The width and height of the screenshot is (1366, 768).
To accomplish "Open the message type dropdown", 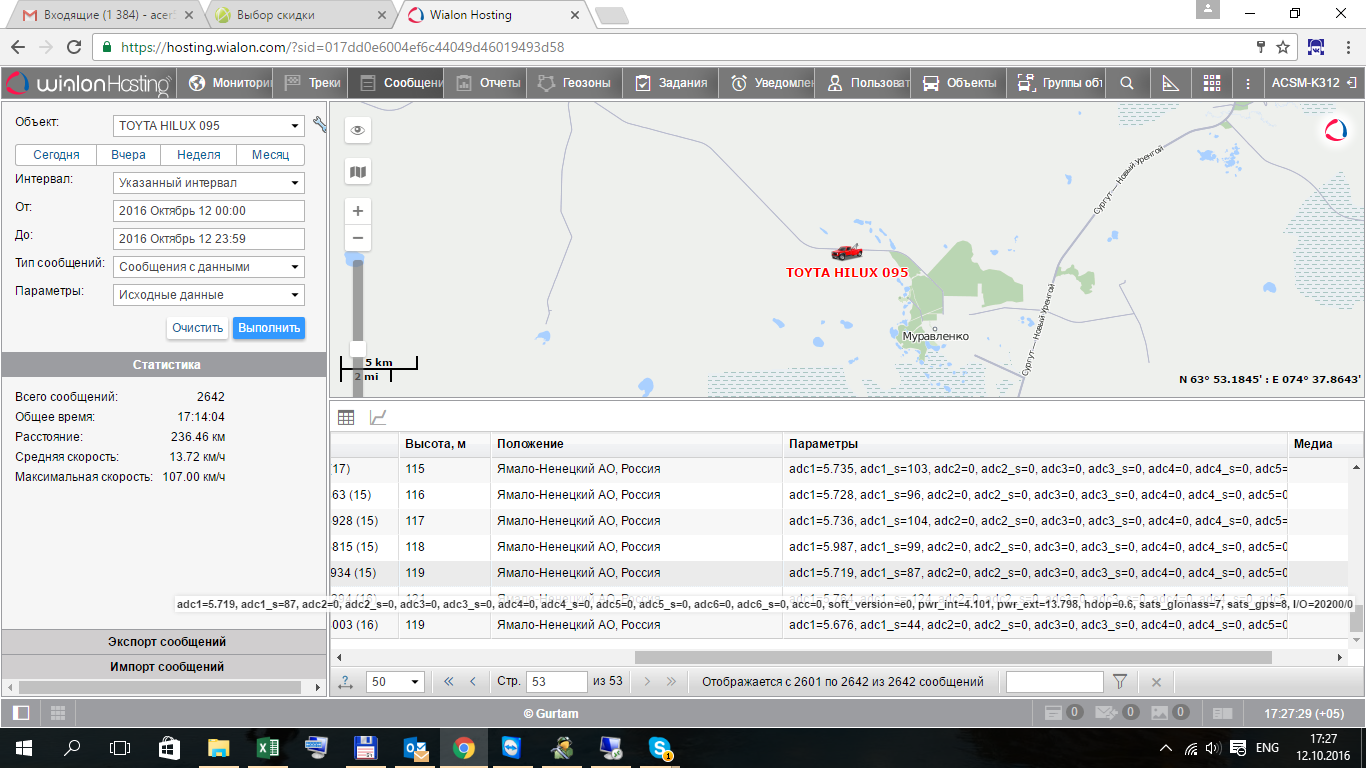I will click(x=208, y=267).
